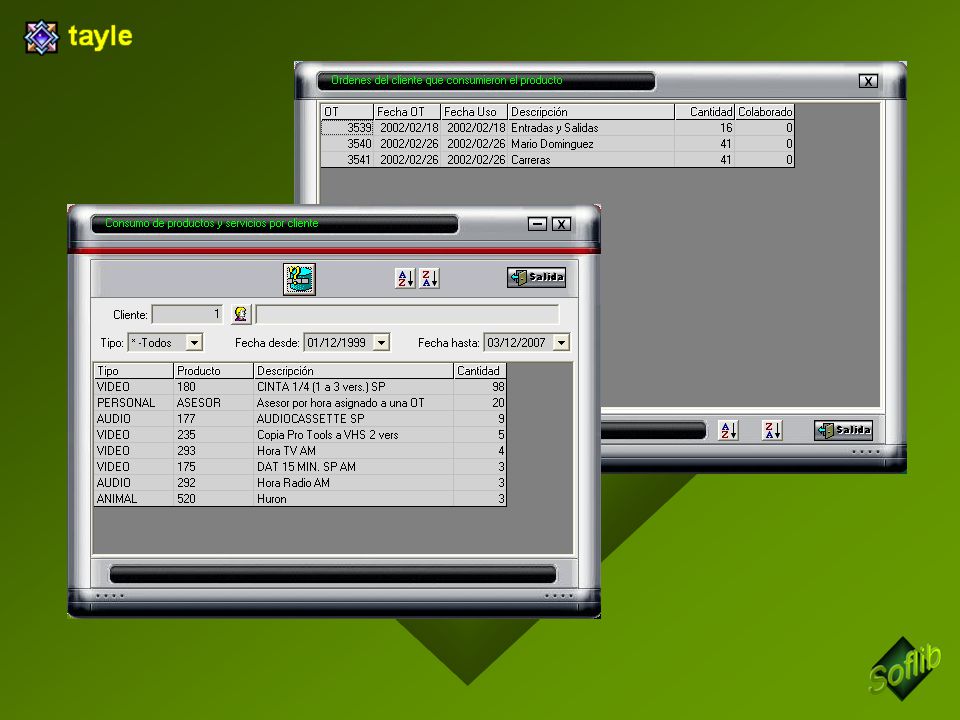Click the Colaborado column header
Screen dimensions: 960x720
[x=765, y=112]
